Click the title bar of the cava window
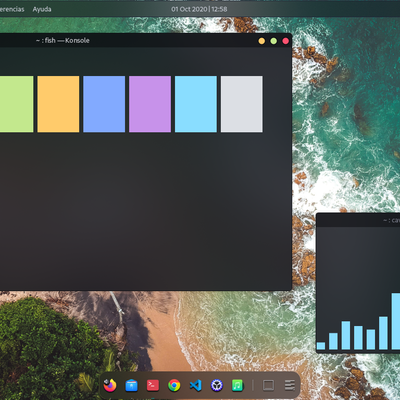 358,220
